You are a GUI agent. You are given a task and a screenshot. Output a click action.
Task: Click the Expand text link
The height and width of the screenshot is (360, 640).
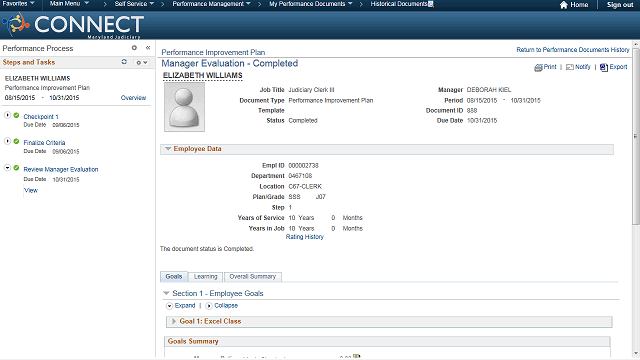click(x=185, y=306)
